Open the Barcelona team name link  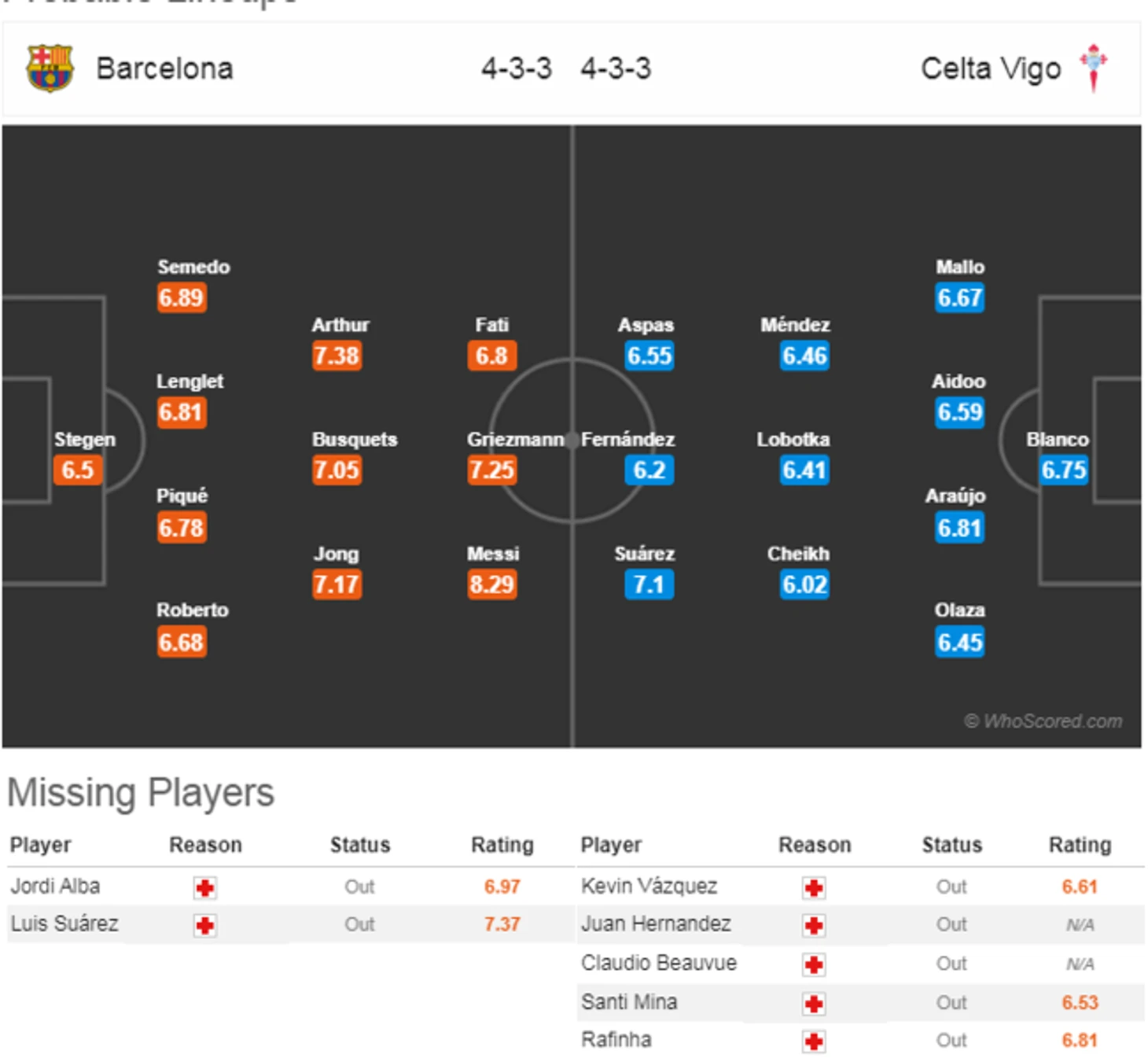165,68
